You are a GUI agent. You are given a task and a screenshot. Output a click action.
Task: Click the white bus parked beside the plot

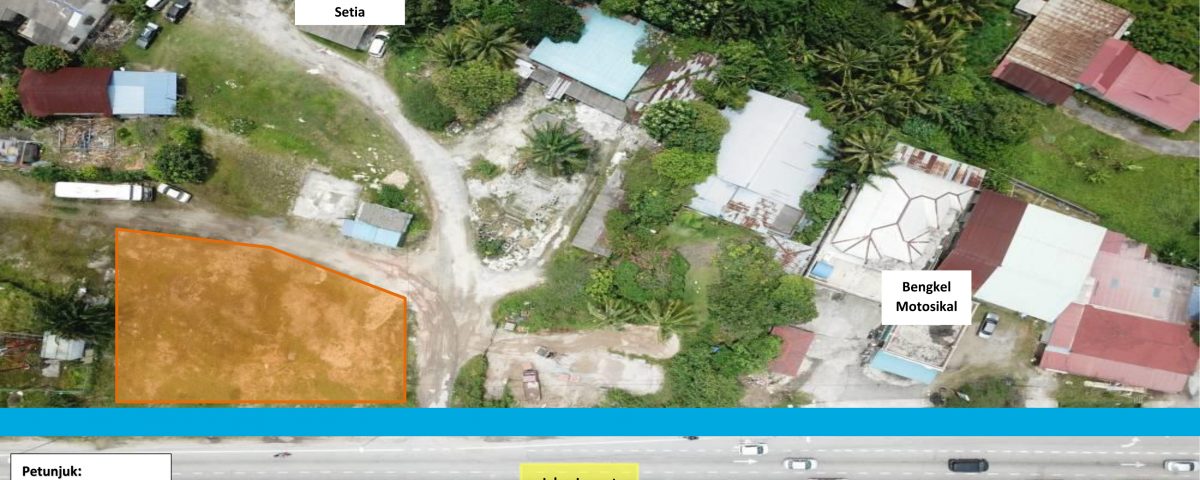102,191
